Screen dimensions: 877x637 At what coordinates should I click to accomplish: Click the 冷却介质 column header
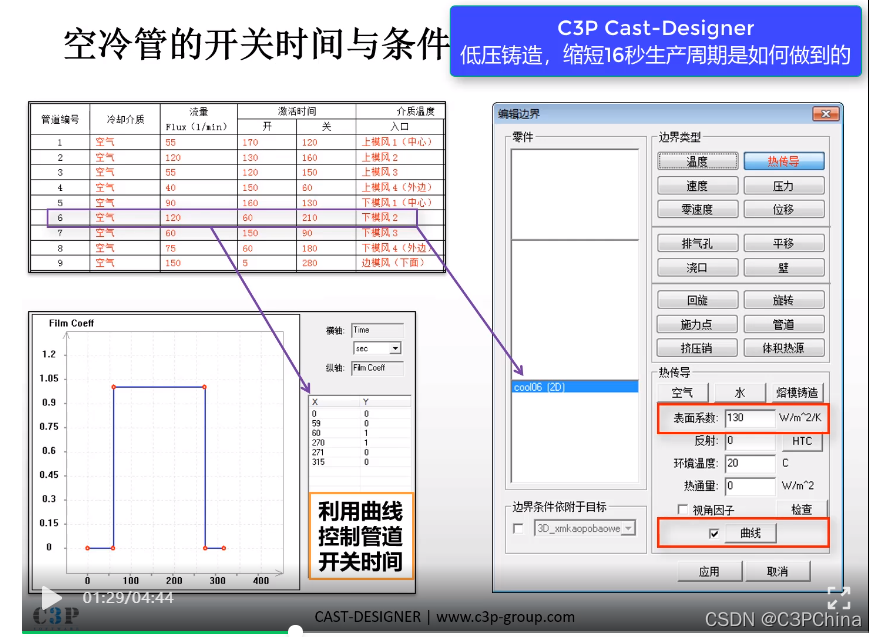point(125,119)
